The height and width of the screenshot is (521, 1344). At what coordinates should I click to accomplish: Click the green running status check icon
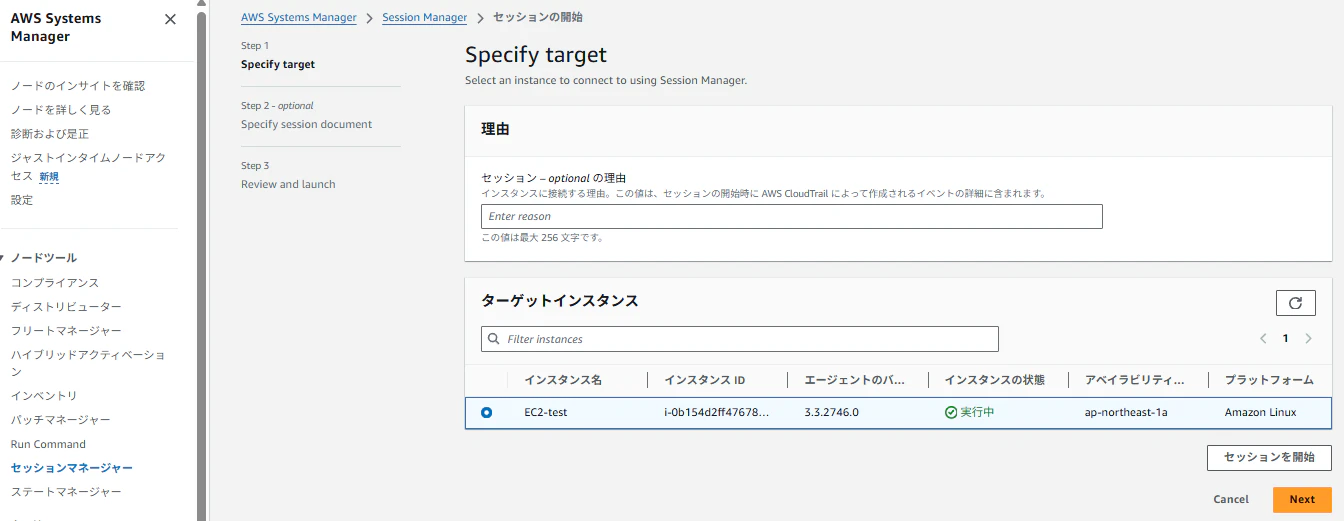pyautogui.click(x=951, y=412)
